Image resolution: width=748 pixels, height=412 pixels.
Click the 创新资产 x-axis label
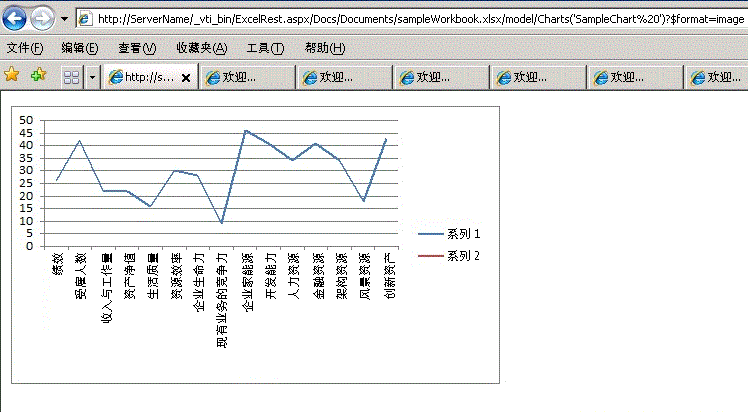[x=390, y=276]
